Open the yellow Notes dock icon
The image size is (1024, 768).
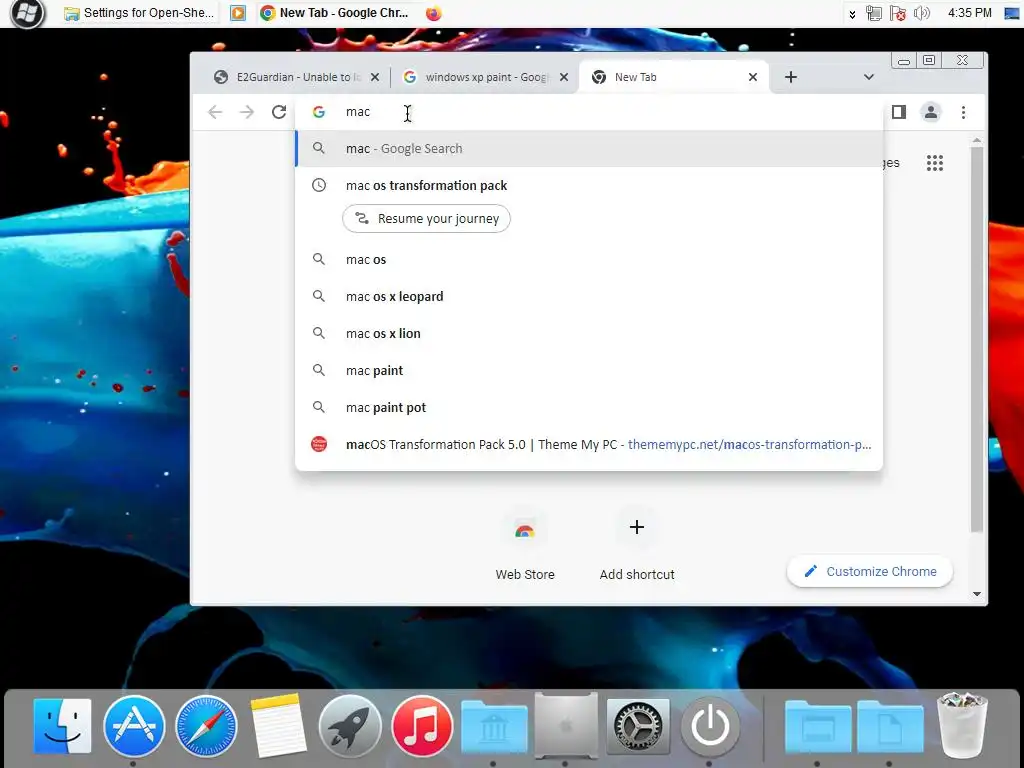278,726
